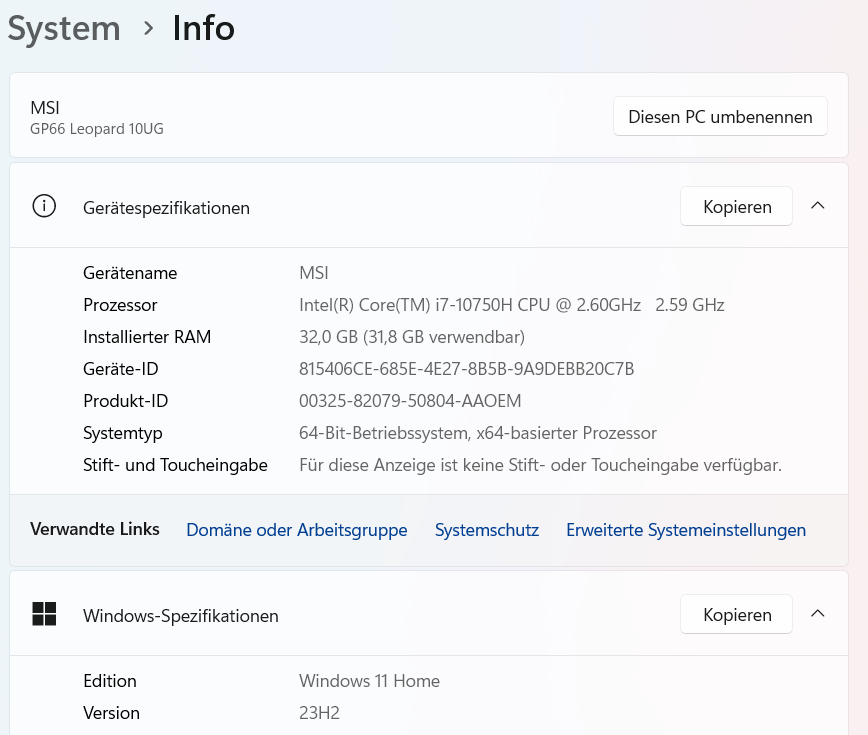Click the Gerätename label
Screen dimensions: 868x735
point(130,273)
